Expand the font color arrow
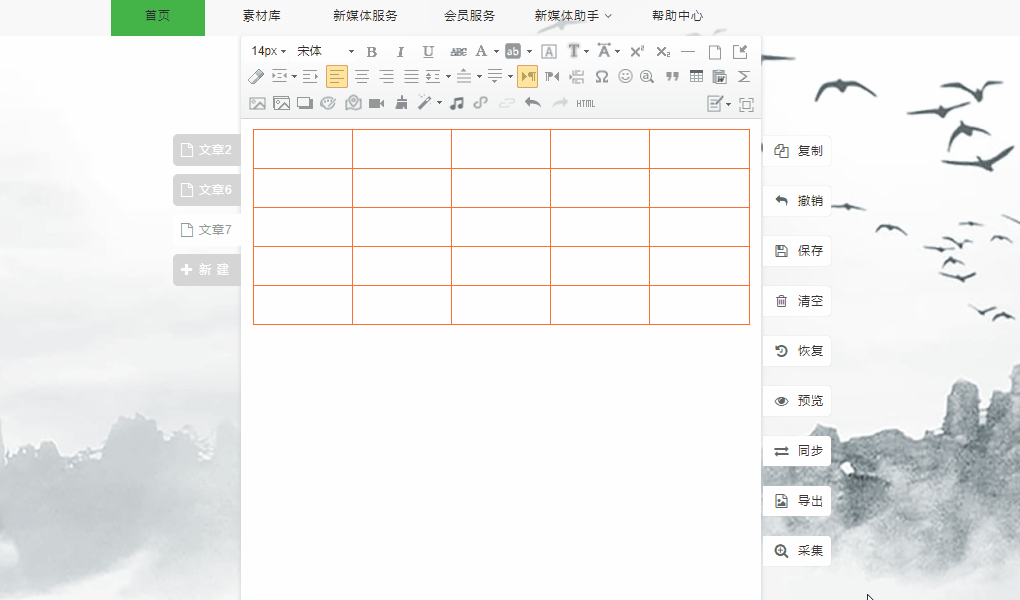 click(x=496, y=52)
